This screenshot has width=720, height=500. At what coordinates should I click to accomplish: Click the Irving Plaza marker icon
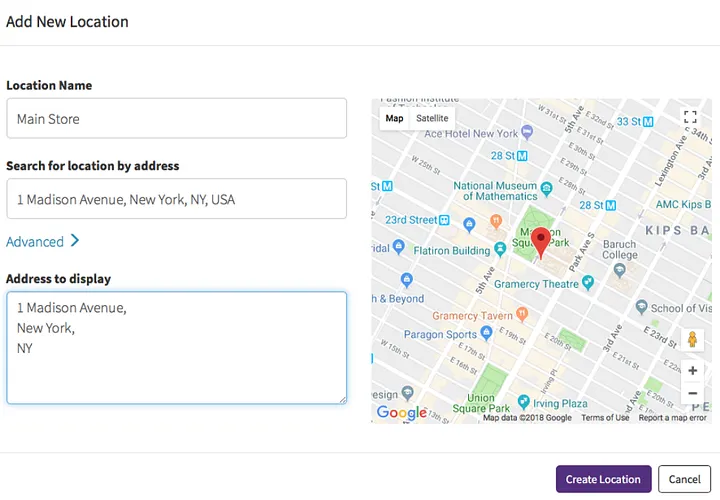(x=523, y=401)
